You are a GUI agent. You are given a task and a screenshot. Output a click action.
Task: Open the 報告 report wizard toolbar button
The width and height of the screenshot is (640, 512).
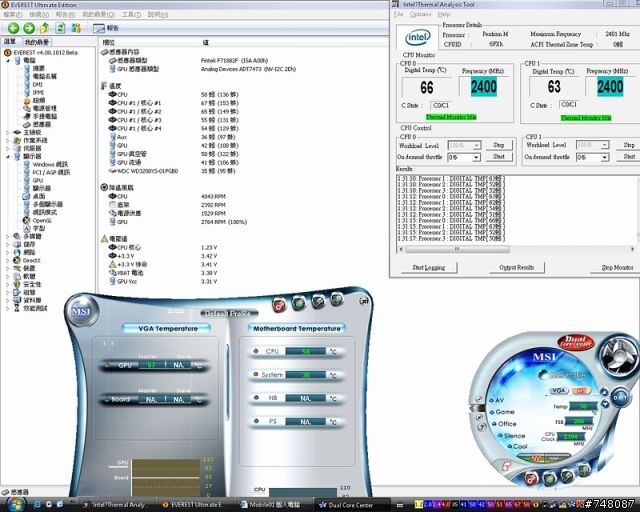(105, 28)
